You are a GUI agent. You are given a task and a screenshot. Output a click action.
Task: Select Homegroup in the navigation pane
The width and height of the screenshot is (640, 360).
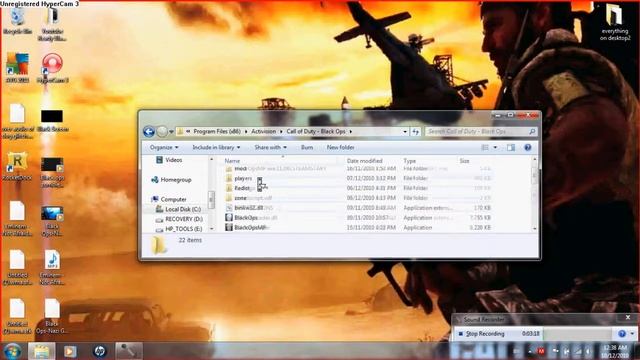171,180
